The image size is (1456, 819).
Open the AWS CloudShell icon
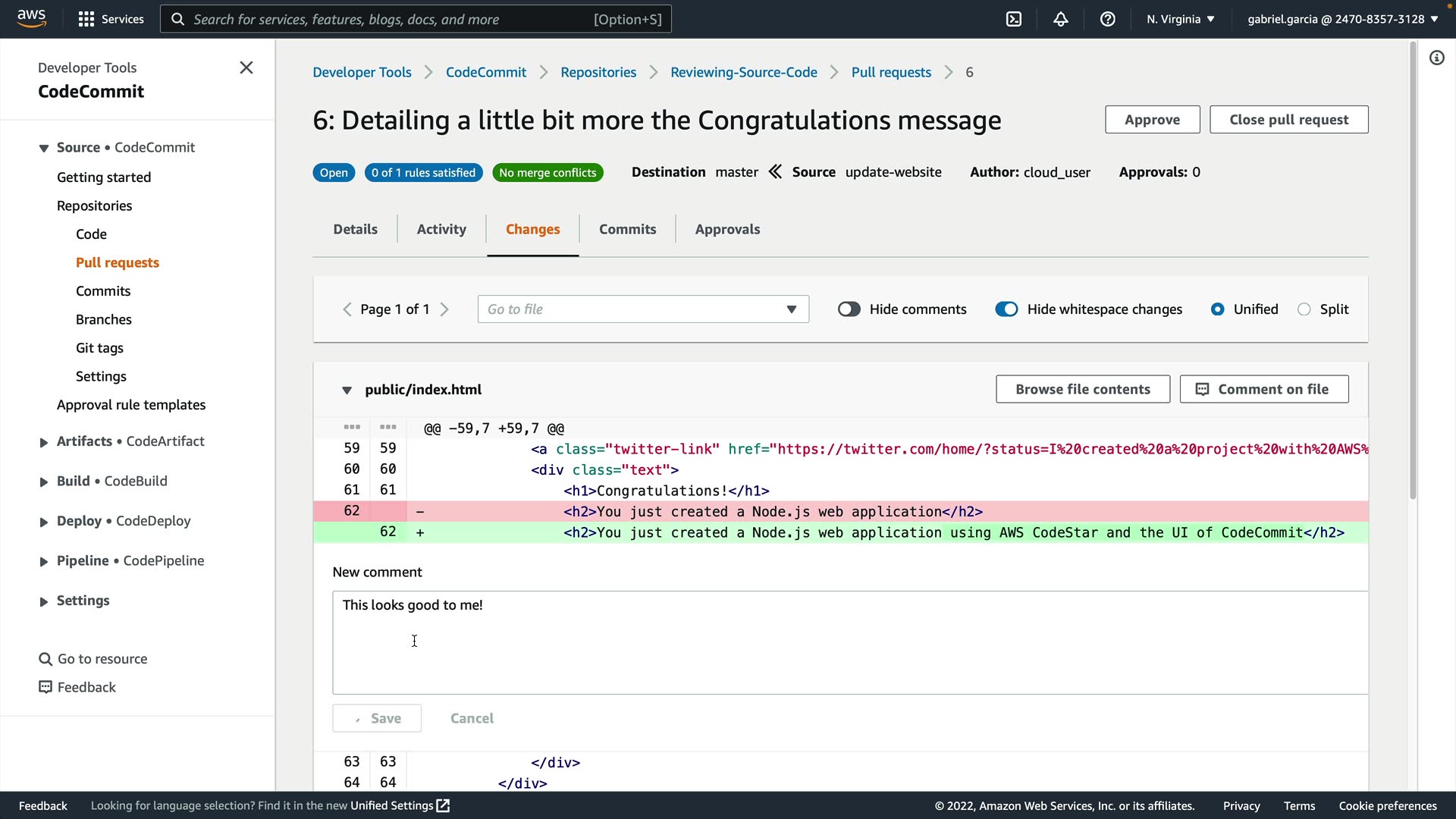click(1014, 19)
